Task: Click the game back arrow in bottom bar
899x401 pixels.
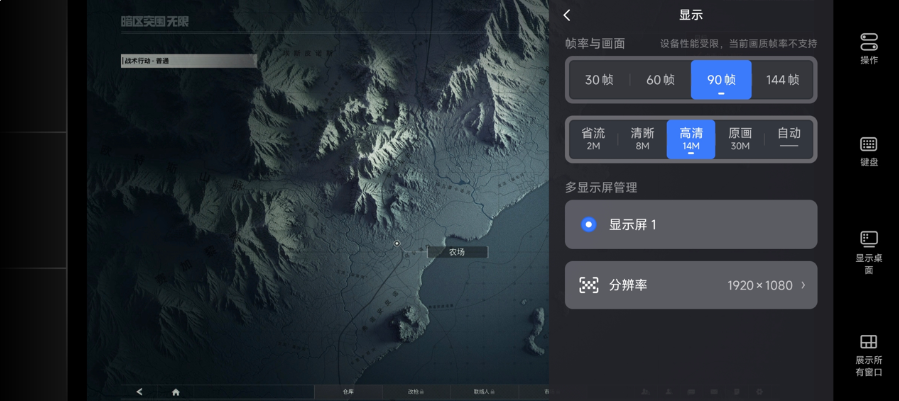Action: click(139, 392)
